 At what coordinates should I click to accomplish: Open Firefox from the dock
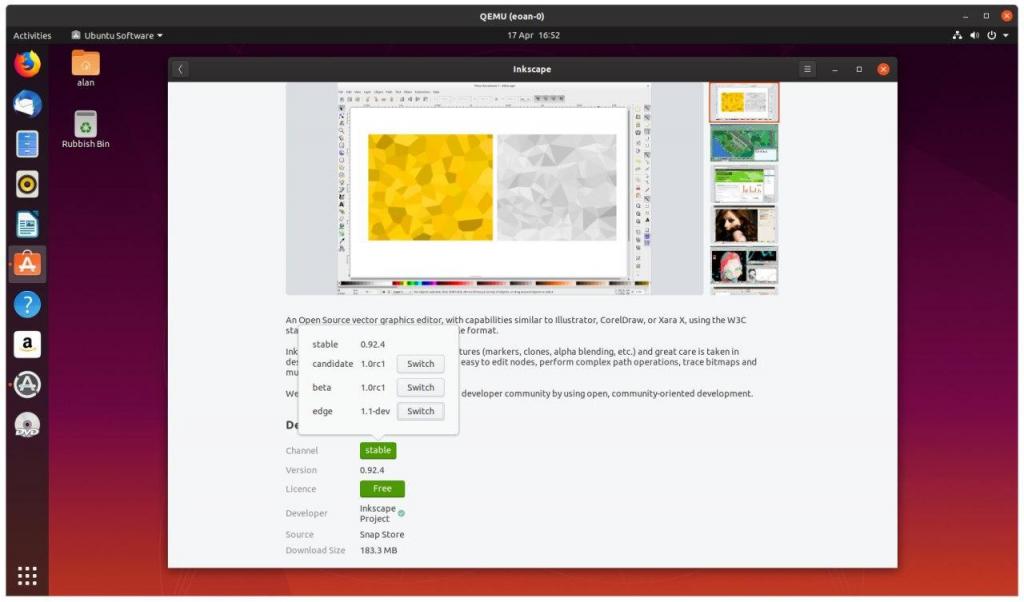[27, 64]
